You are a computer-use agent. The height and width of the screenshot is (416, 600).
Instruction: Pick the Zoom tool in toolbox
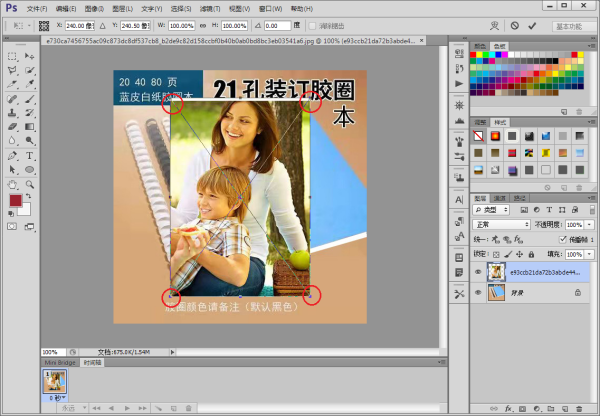click(x=31, y=184)
